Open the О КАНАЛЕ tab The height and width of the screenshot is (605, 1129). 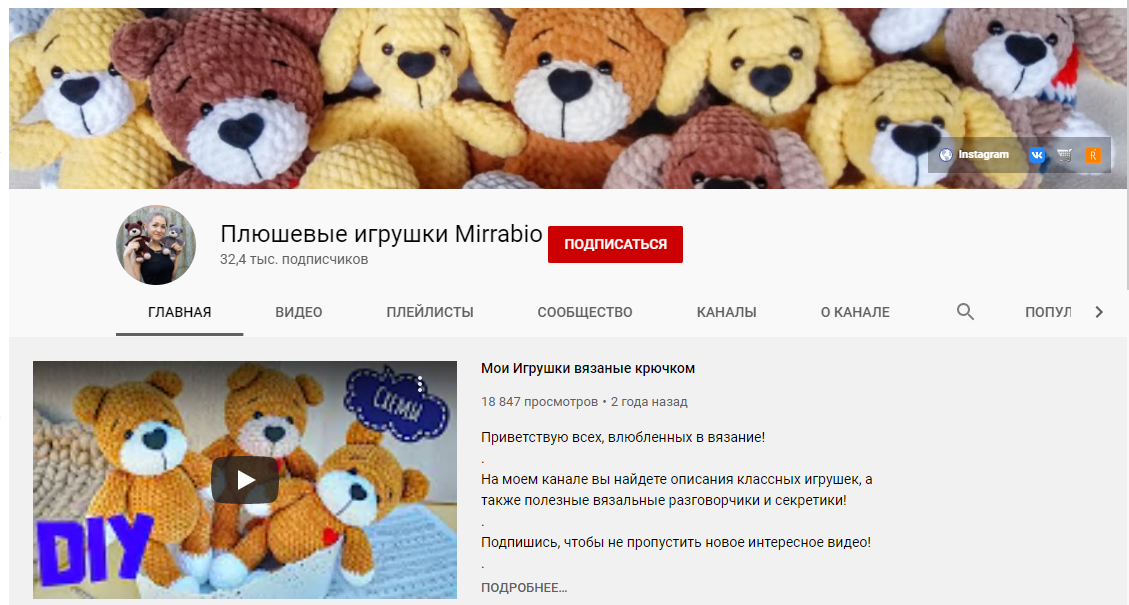tap(855, 312)
